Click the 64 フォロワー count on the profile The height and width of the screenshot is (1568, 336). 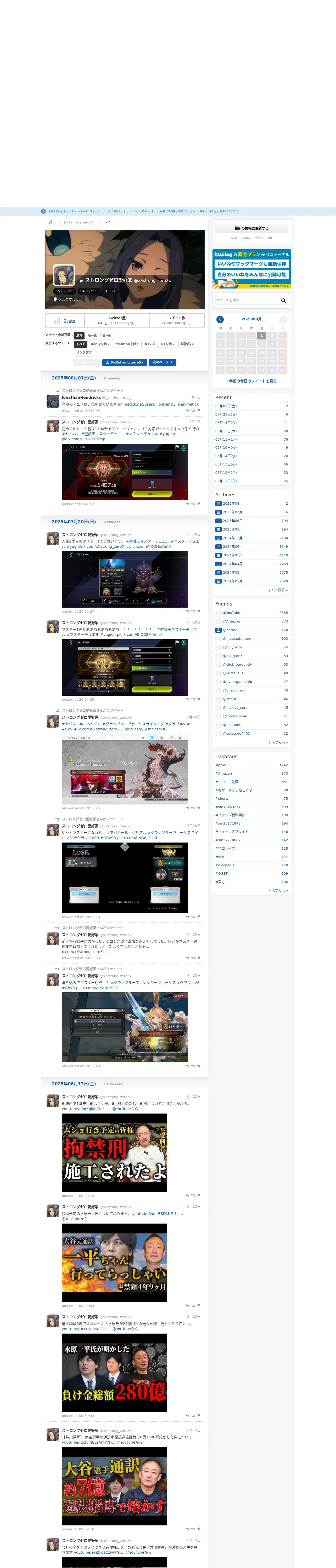pos(89,291)
